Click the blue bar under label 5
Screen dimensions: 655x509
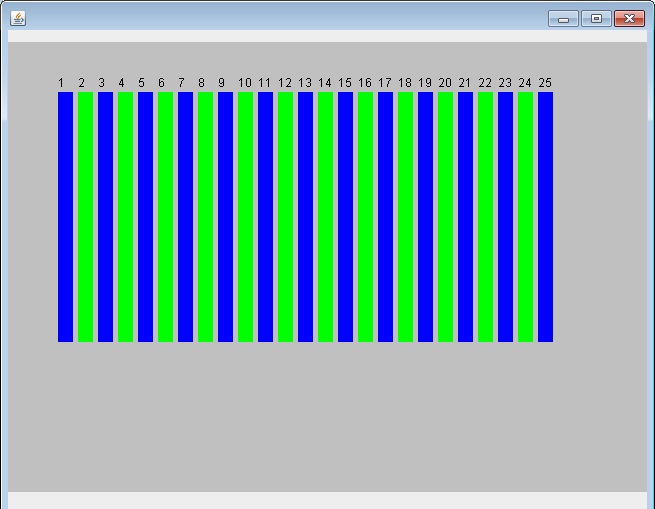tap(145, 216)
